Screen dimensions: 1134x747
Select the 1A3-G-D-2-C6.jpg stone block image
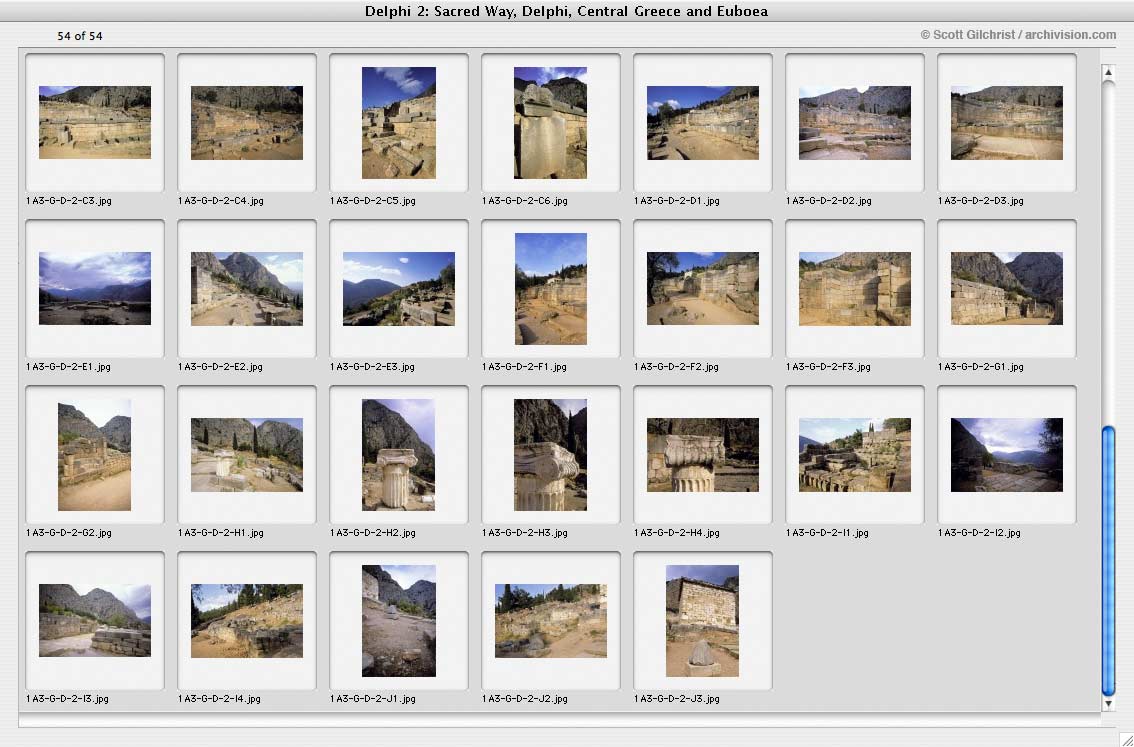(550, 122)
